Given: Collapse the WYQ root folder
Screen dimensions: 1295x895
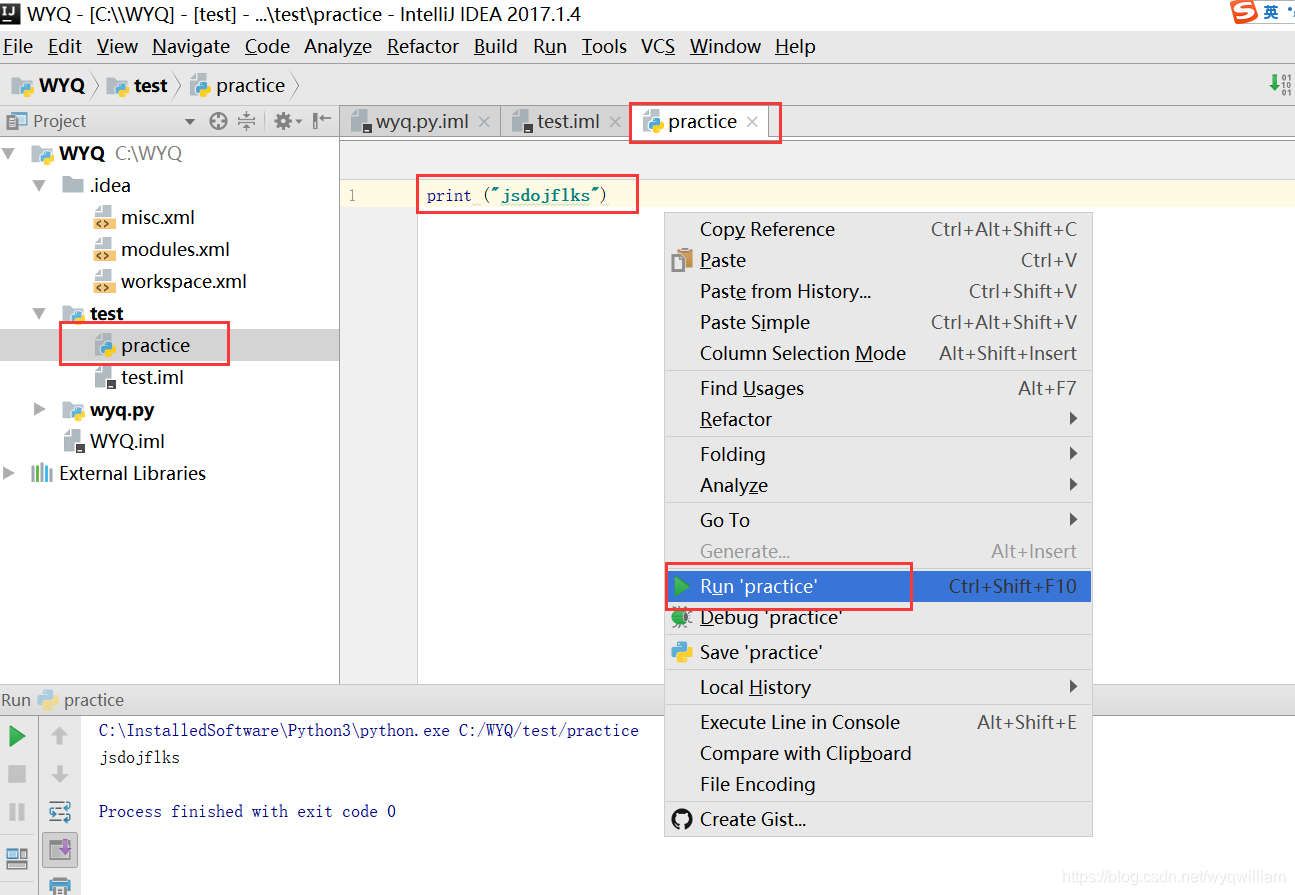Looking at the screenshot, I should pyautogui.click(x=10, y=154).
